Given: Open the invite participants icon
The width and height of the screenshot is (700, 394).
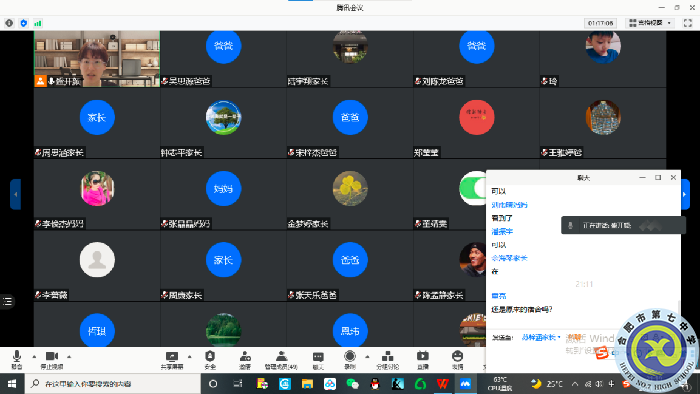Looking at the screenshot, I should coord(245,360).
